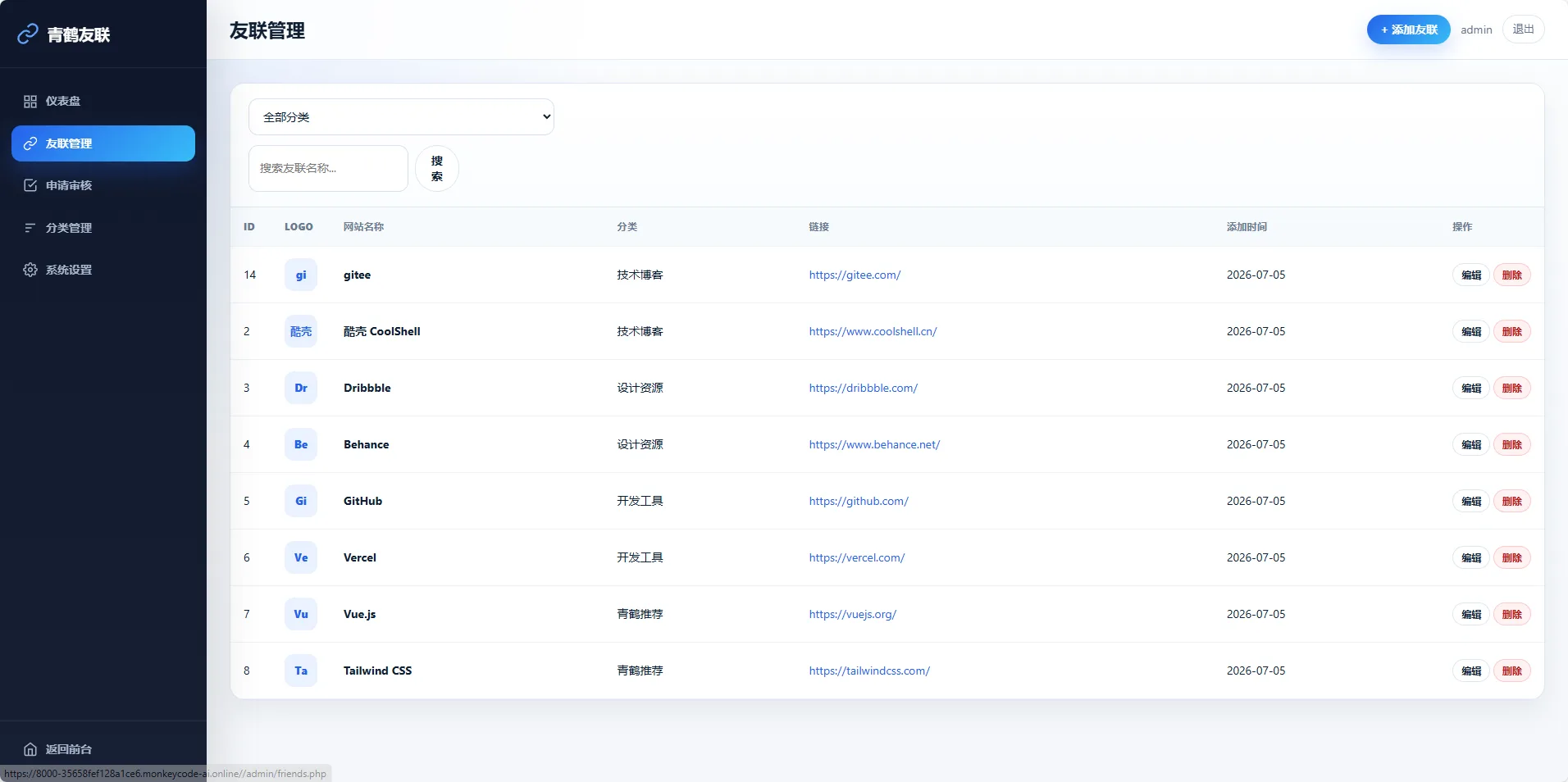Open the 全部分类 category dropdown
Viewport: 1568px width, 782px height.
401,117
